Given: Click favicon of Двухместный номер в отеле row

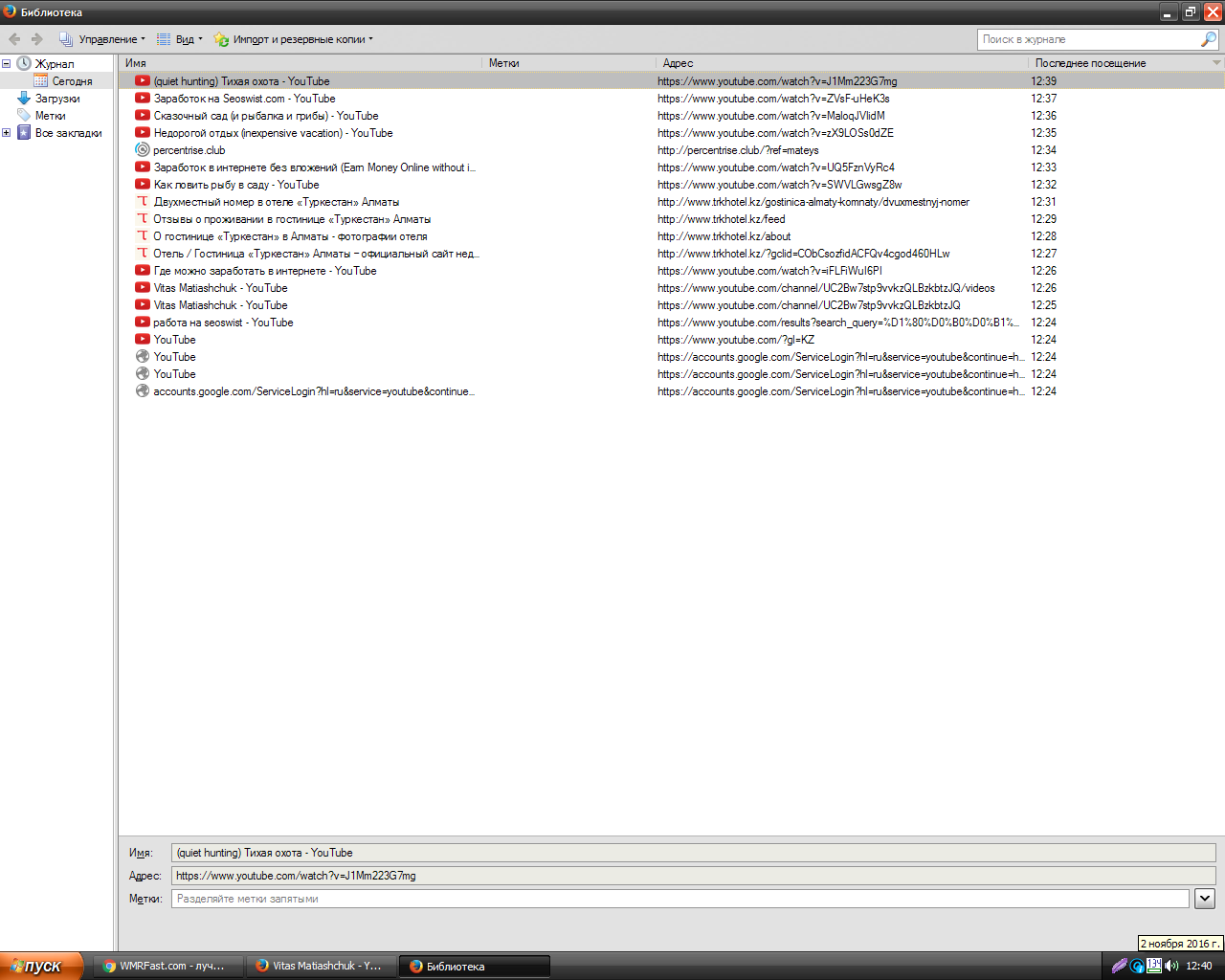Looking at the screenshot, I should coord(143,202).
